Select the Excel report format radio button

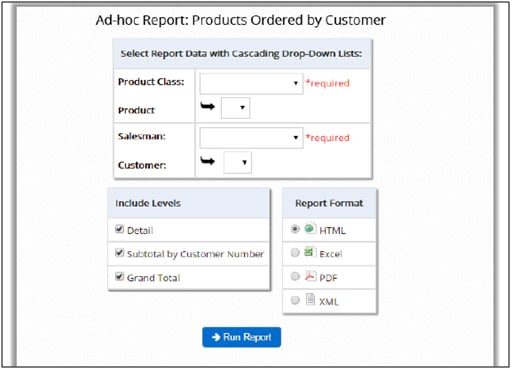point(295,253)
